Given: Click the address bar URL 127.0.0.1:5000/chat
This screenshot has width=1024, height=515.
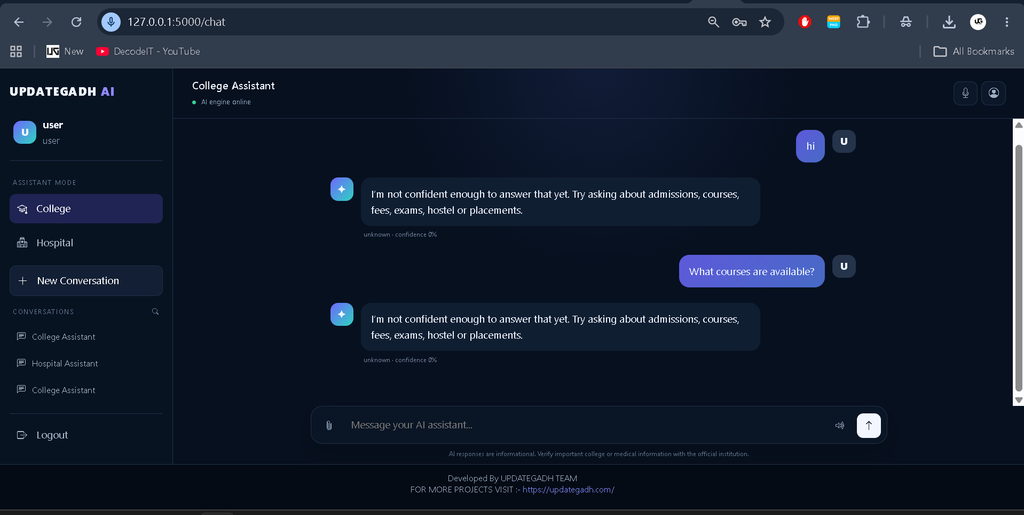Looking at the screenshot, I should pos(176,22).
